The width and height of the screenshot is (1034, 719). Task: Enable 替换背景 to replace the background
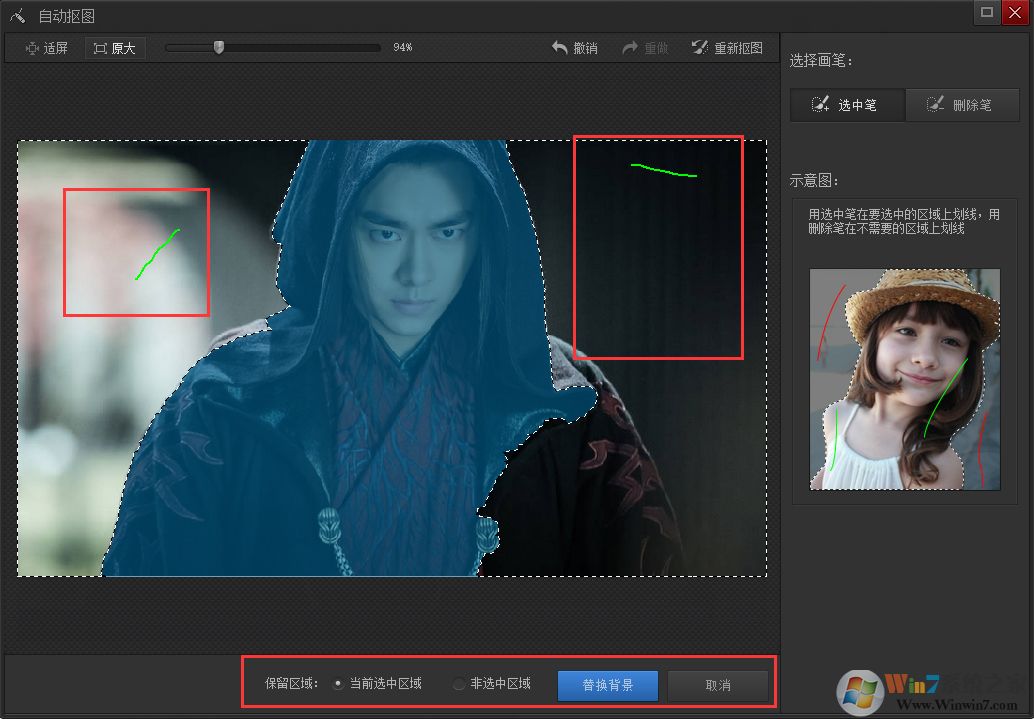(x=607, y=685)
